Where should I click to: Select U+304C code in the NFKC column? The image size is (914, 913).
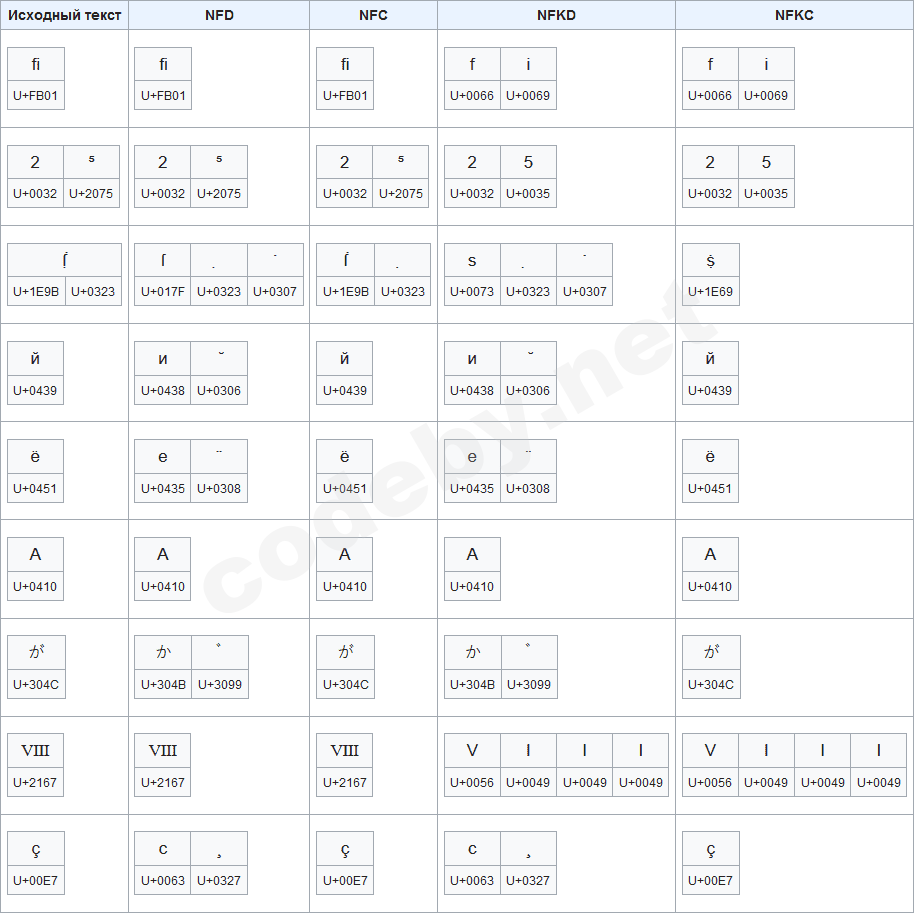pyautogui.click(x=711, y=684)
